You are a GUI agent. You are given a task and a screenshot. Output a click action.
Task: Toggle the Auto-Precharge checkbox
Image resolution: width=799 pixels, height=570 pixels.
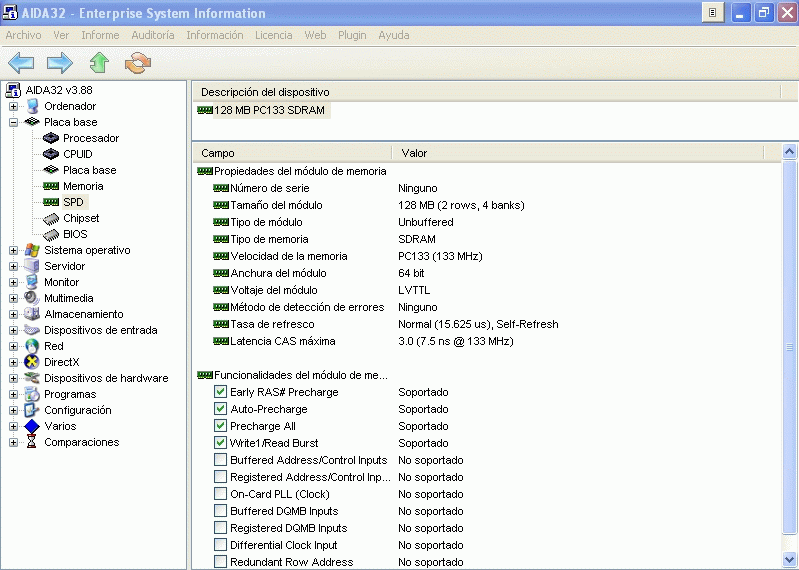220,409
